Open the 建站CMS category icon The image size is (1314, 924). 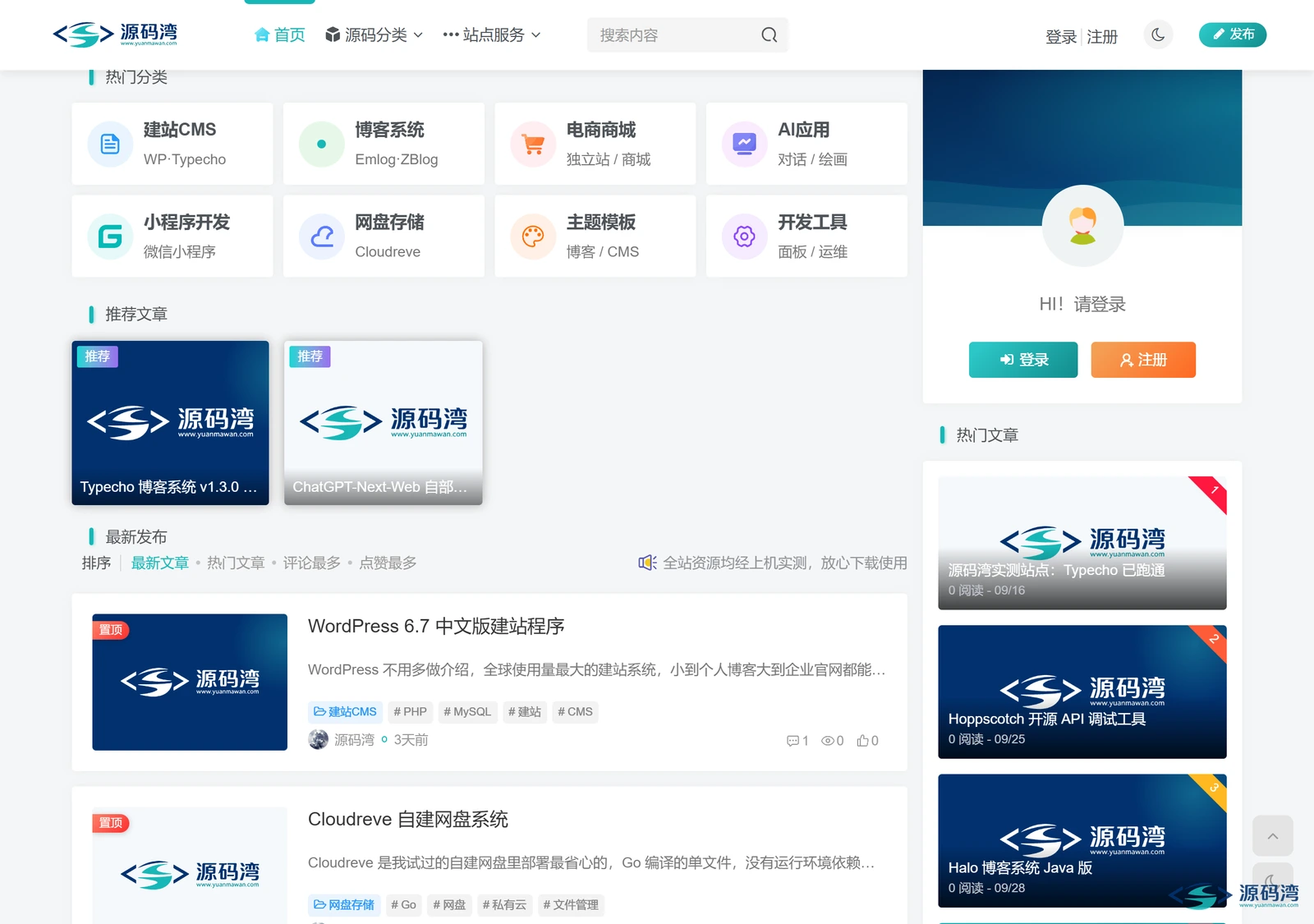point(110,145)
